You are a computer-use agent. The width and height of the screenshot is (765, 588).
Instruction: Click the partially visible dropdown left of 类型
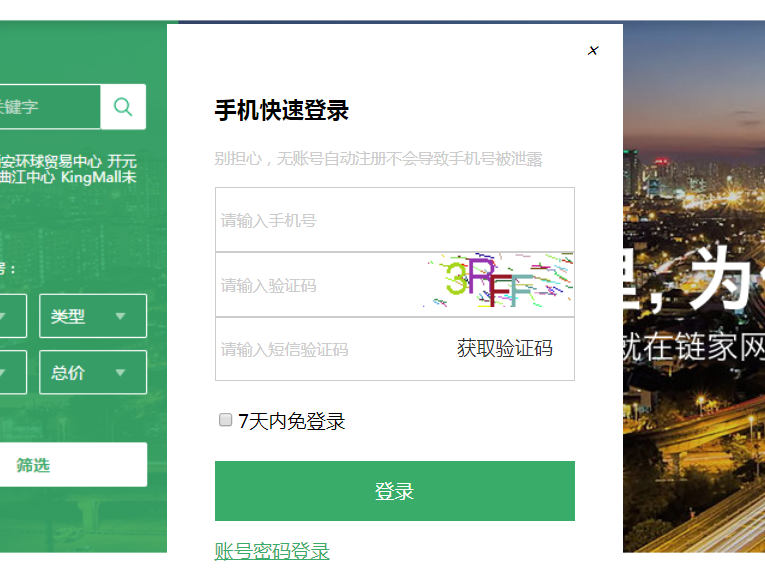pyautogui.click(x=13, y=316)
